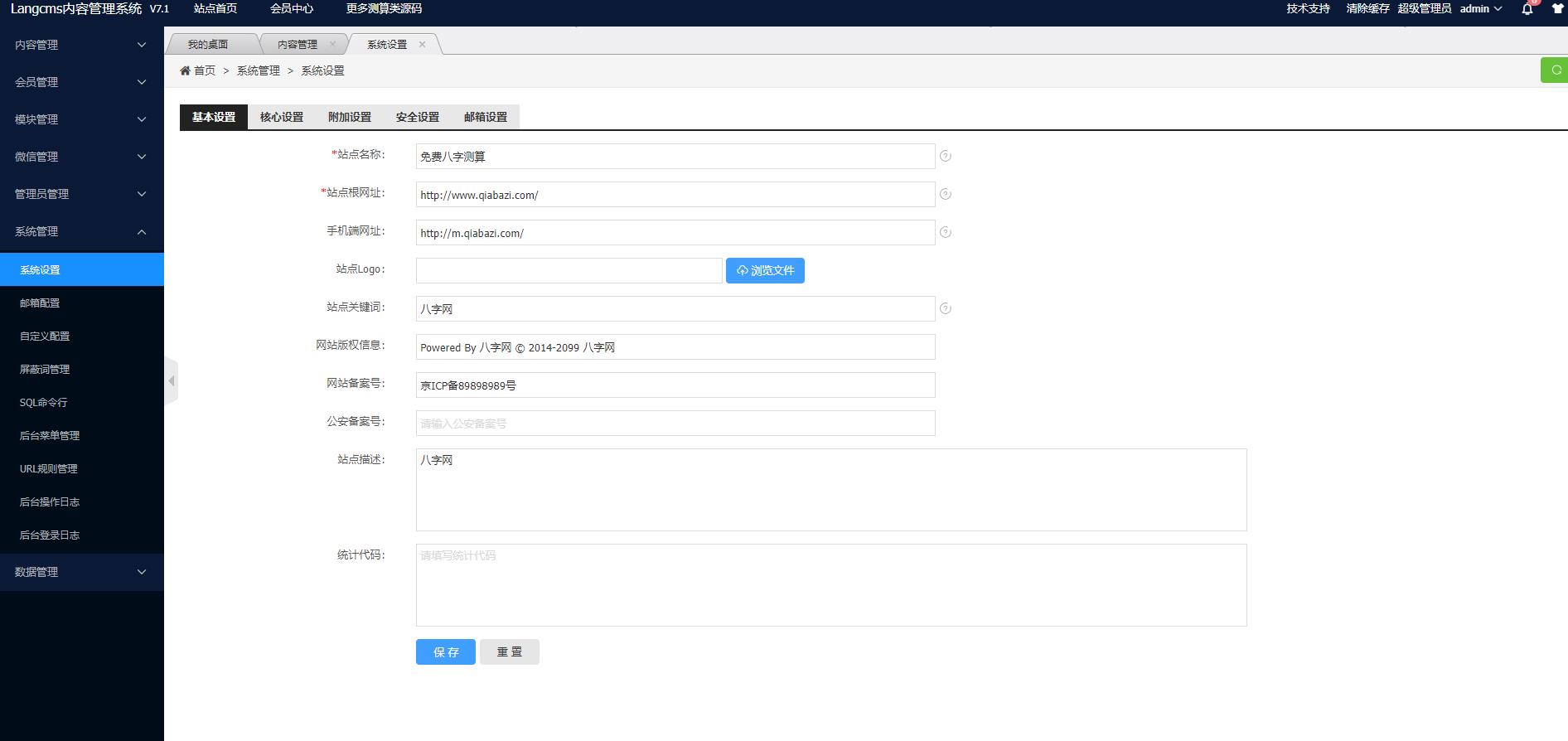Open the skin theme shirt icon
The width and height of the screenshot is (1568, 741).
tap(1557, 9)
